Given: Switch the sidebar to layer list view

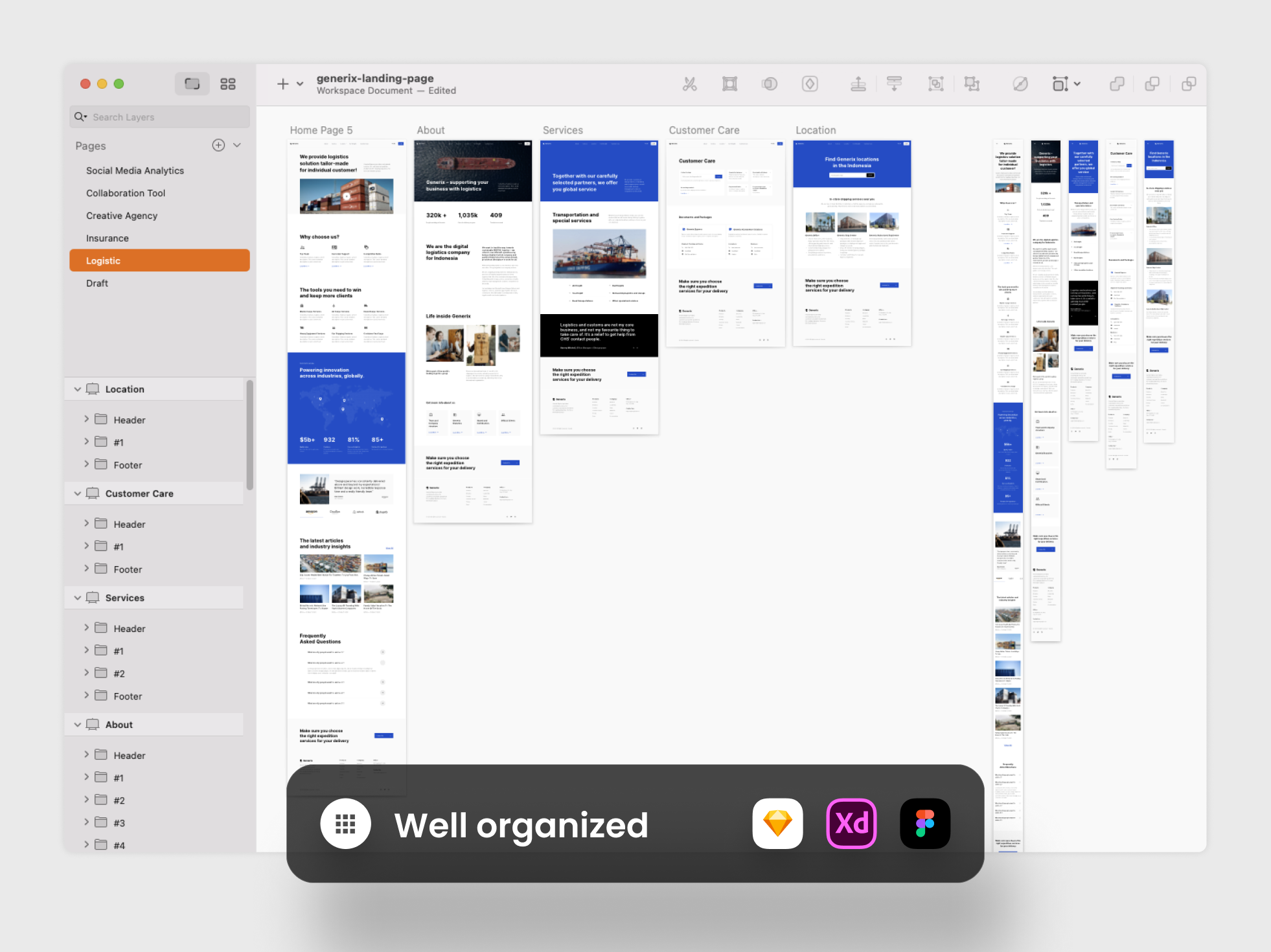Looking at the screenshot, I should (192, 84).
